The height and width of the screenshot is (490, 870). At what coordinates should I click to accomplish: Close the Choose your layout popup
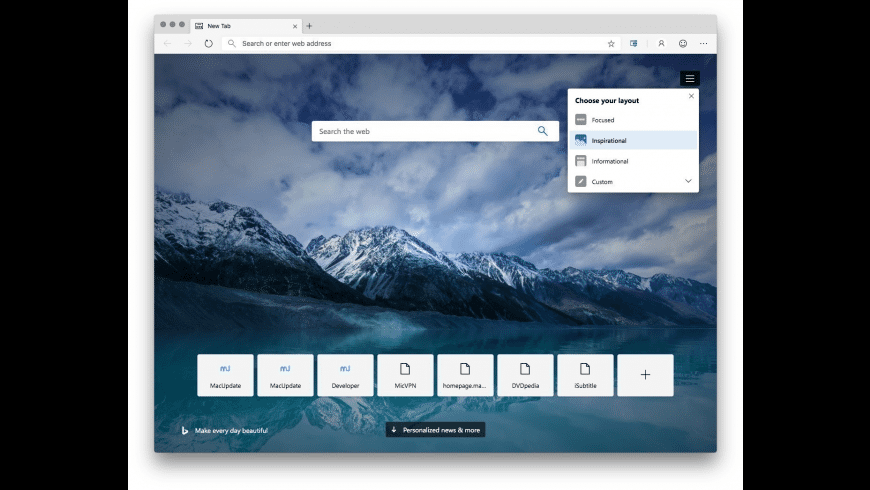[x=691, y=96]
